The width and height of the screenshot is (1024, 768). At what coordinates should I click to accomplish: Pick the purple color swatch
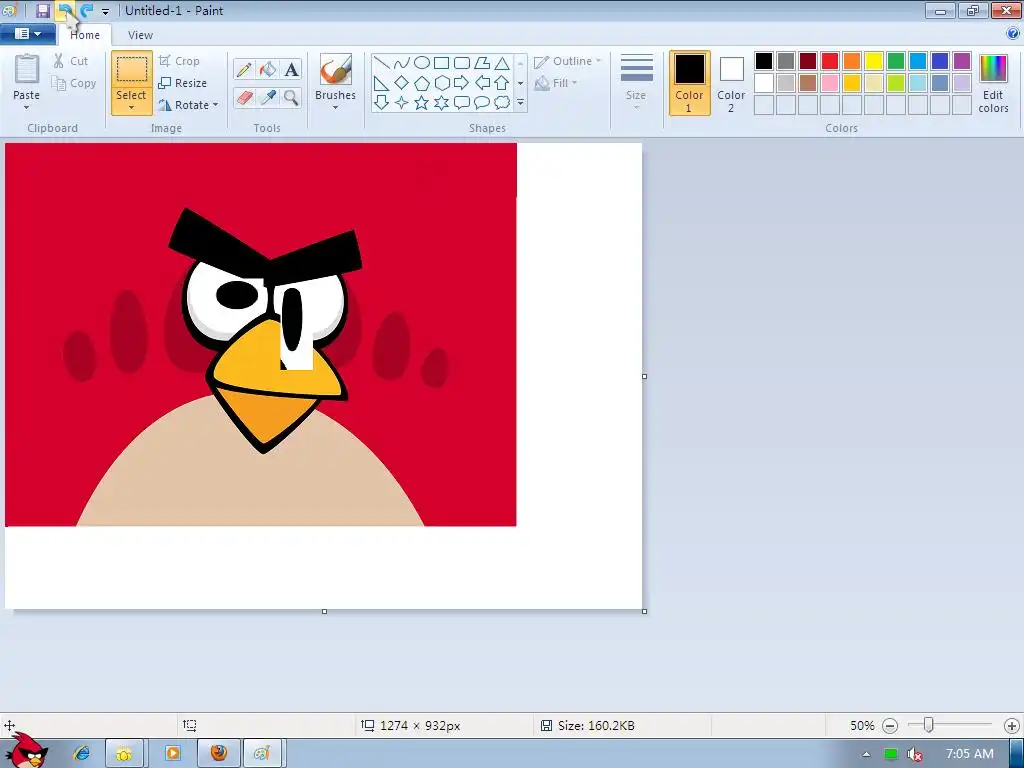[x=962, y=61]
